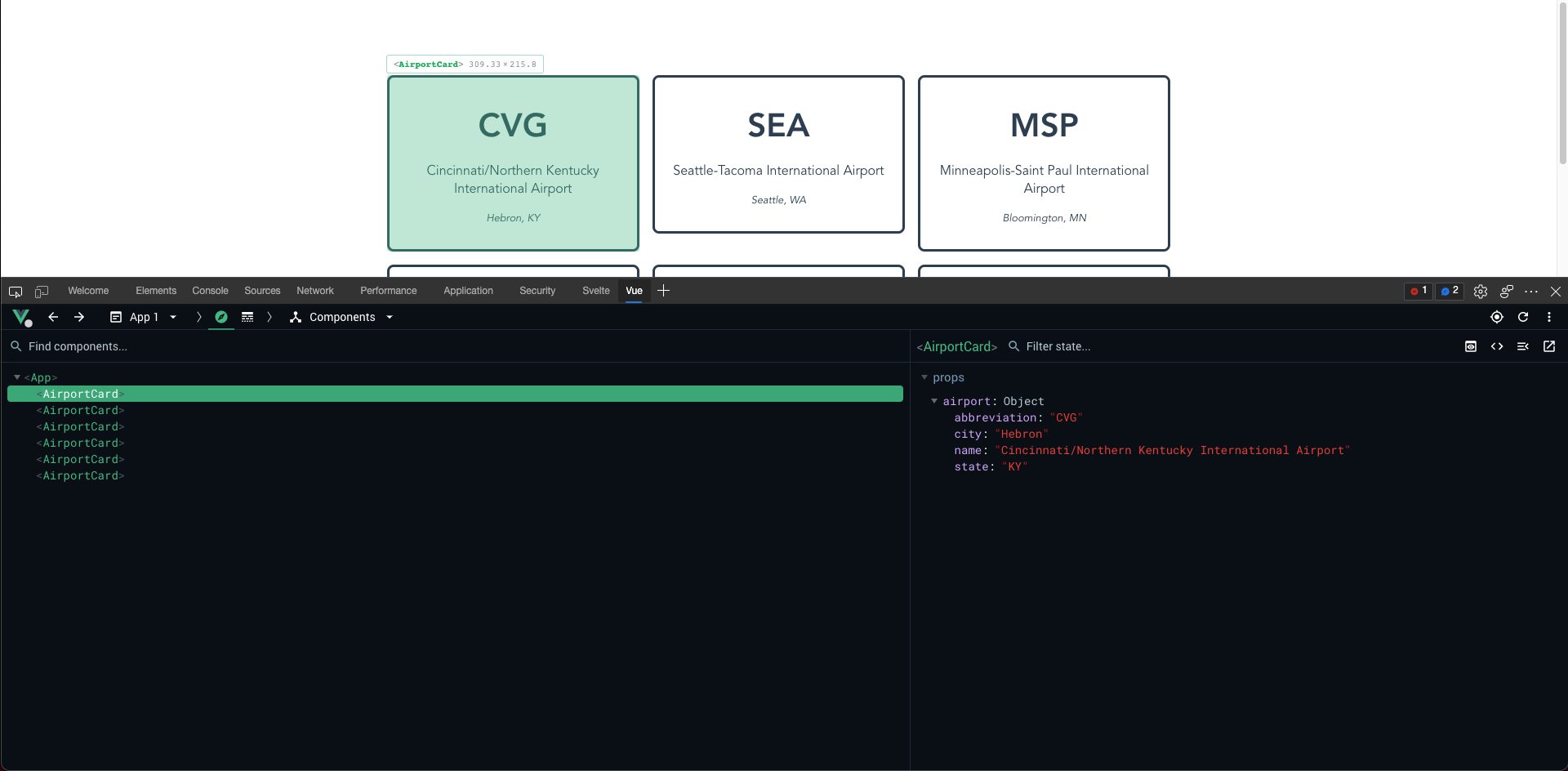Open DevTools settings gear
This screenshot has height=771, width=1568.
1481,292
